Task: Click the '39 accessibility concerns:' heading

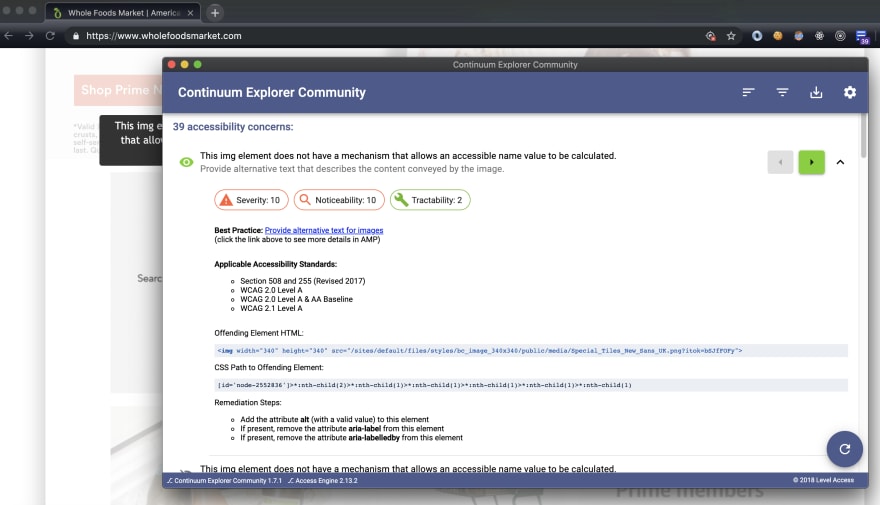Action: [233, 127]
